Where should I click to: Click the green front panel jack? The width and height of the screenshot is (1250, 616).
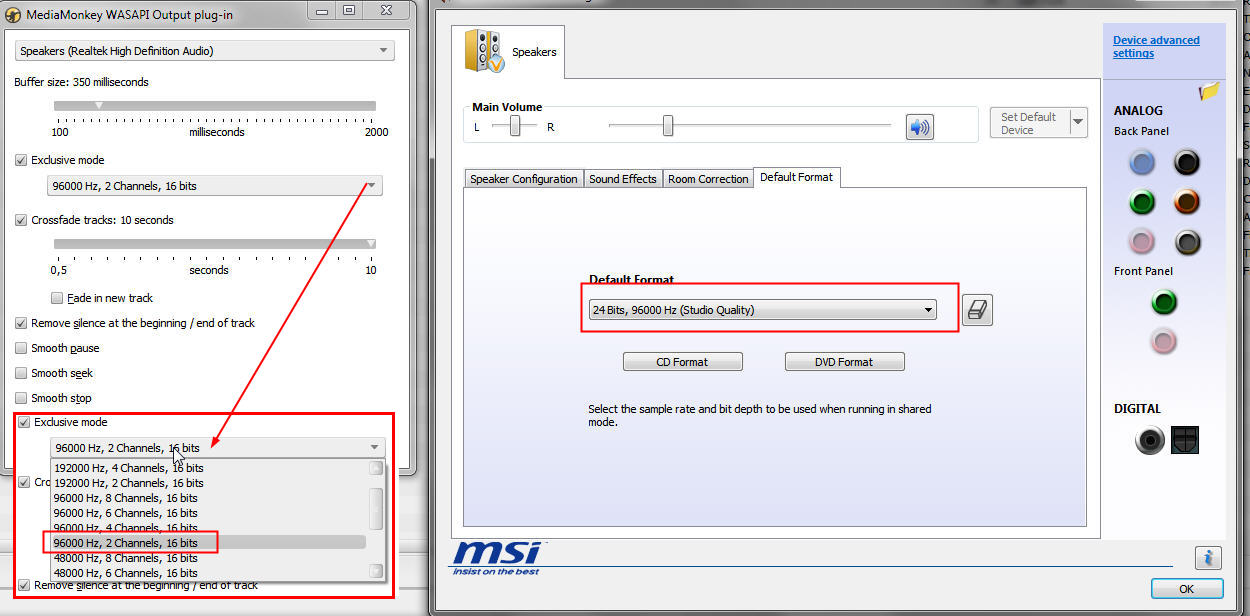point(1163,302)
